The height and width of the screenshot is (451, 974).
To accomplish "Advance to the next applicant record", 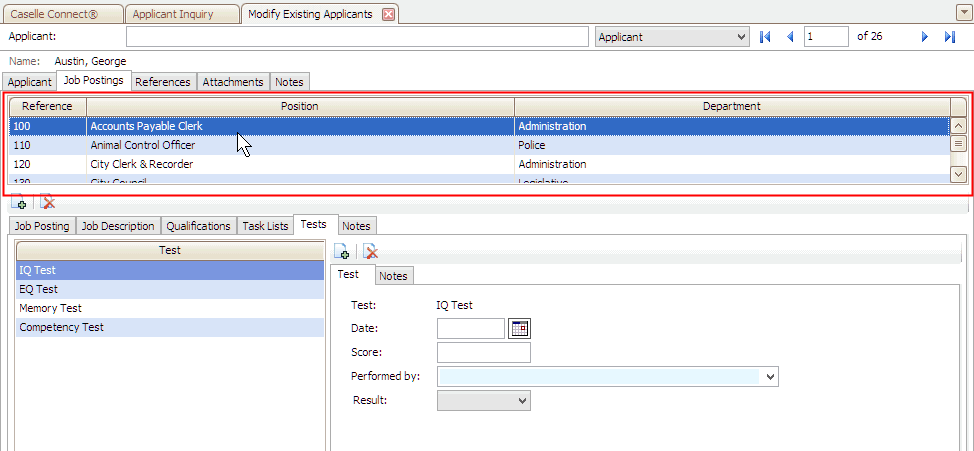I will click(924, 37).
